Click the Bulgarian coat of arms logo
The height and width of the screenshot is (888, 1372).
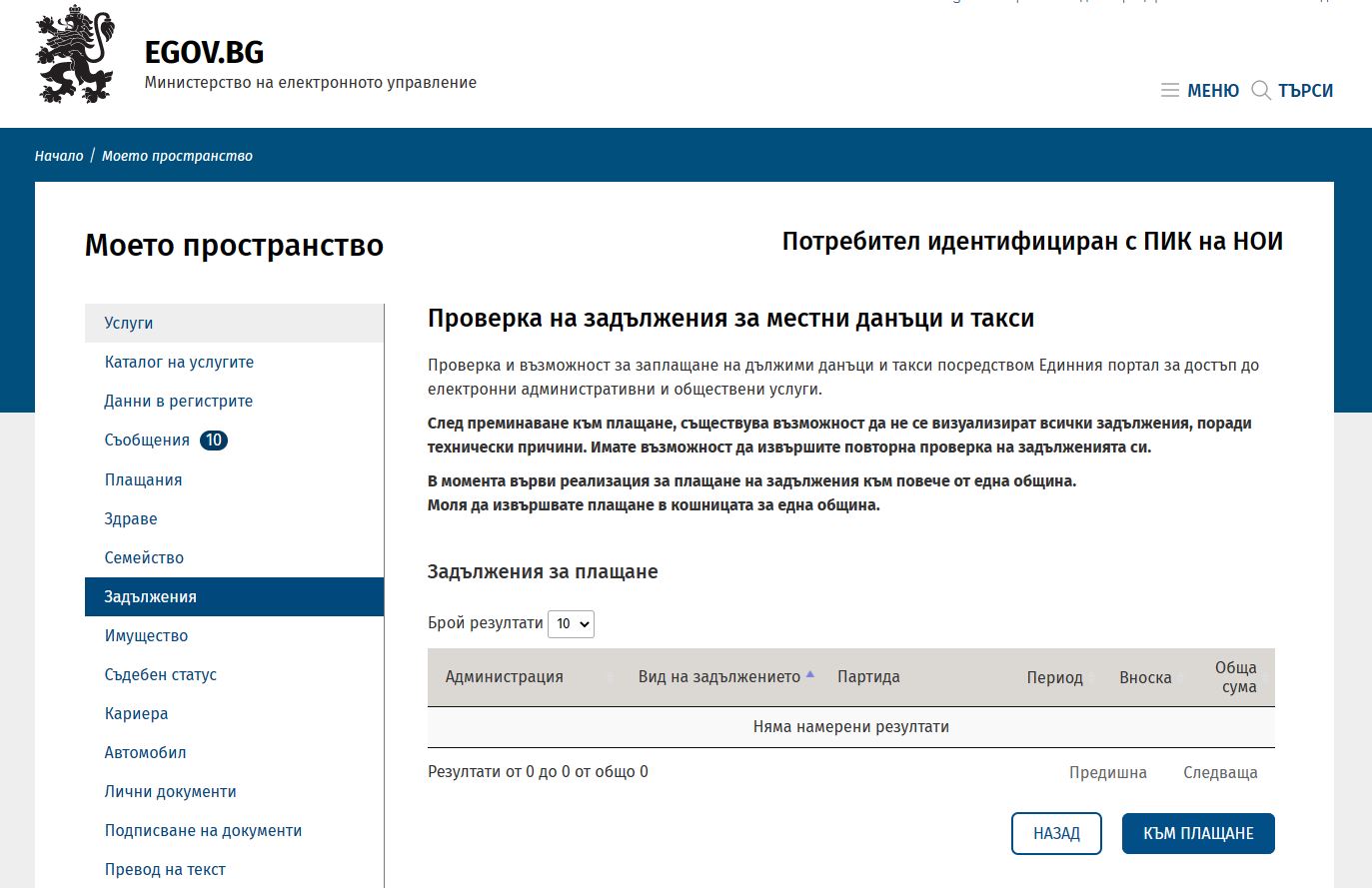pyautogui.click(x=75, y=56)
